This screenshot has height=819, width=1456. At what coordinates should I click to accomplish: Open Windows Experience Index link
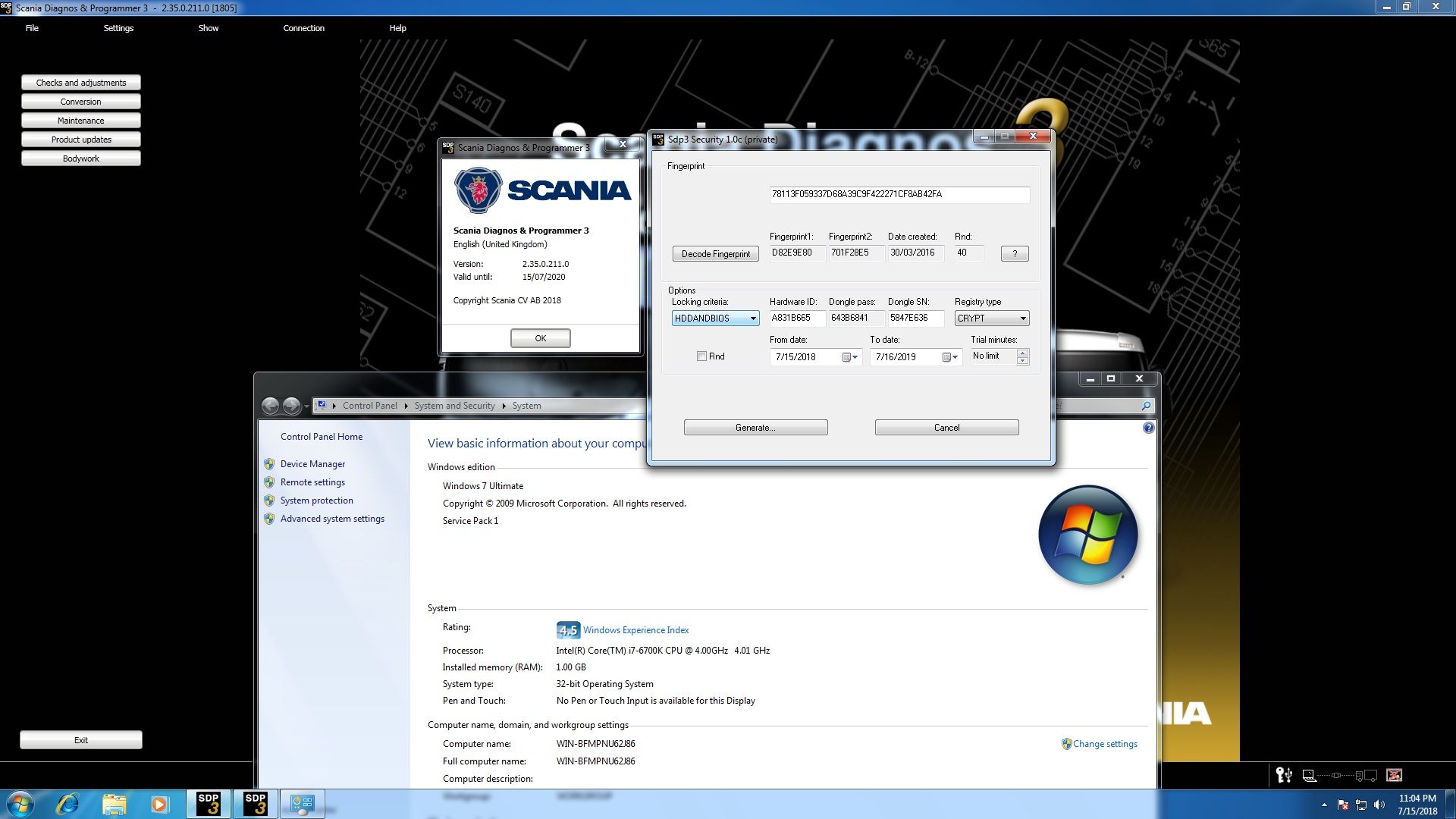point(635,630)
